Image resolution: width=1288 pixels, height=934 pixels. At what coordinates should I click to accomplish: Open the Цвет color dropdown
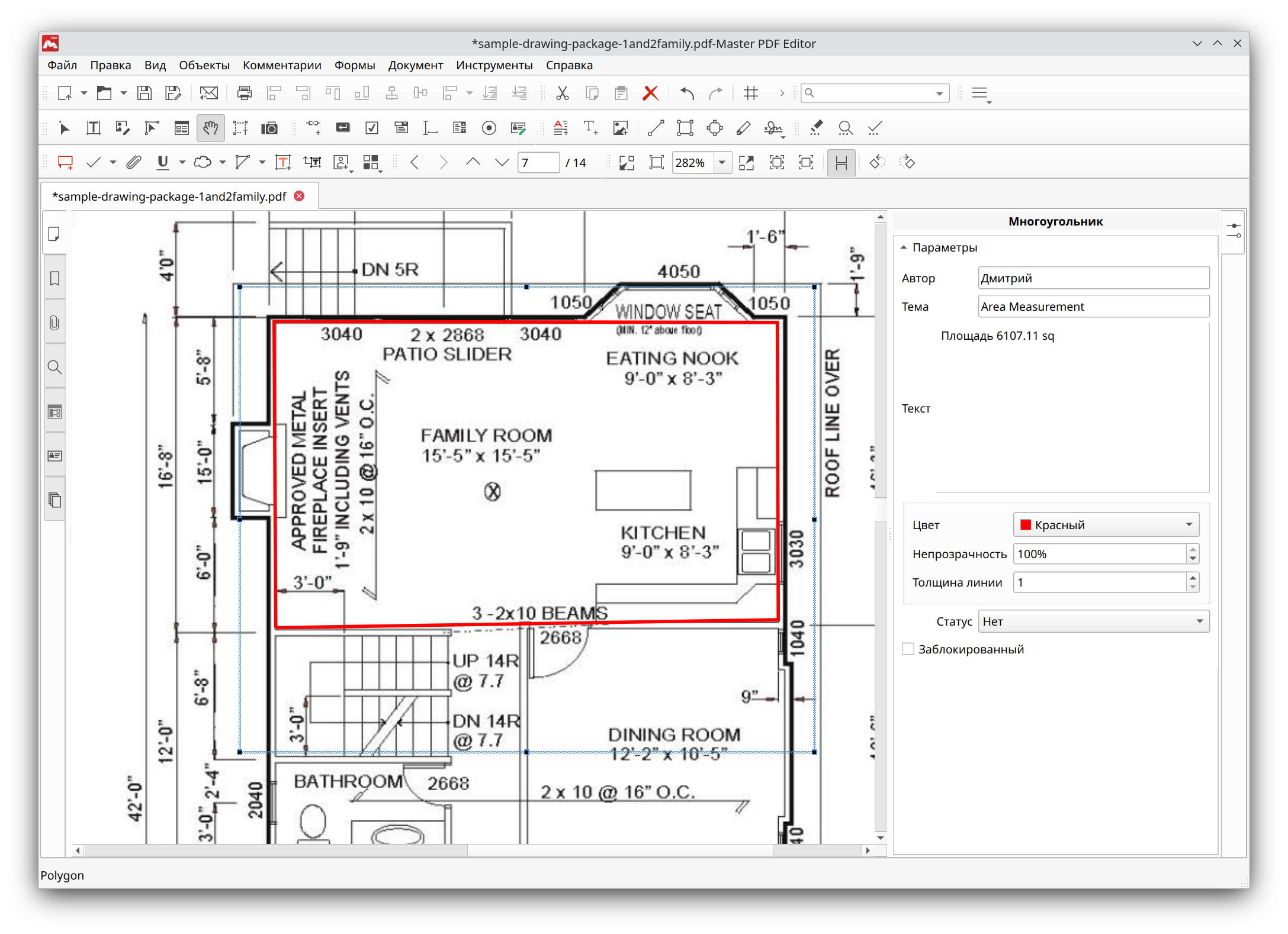1106,525
